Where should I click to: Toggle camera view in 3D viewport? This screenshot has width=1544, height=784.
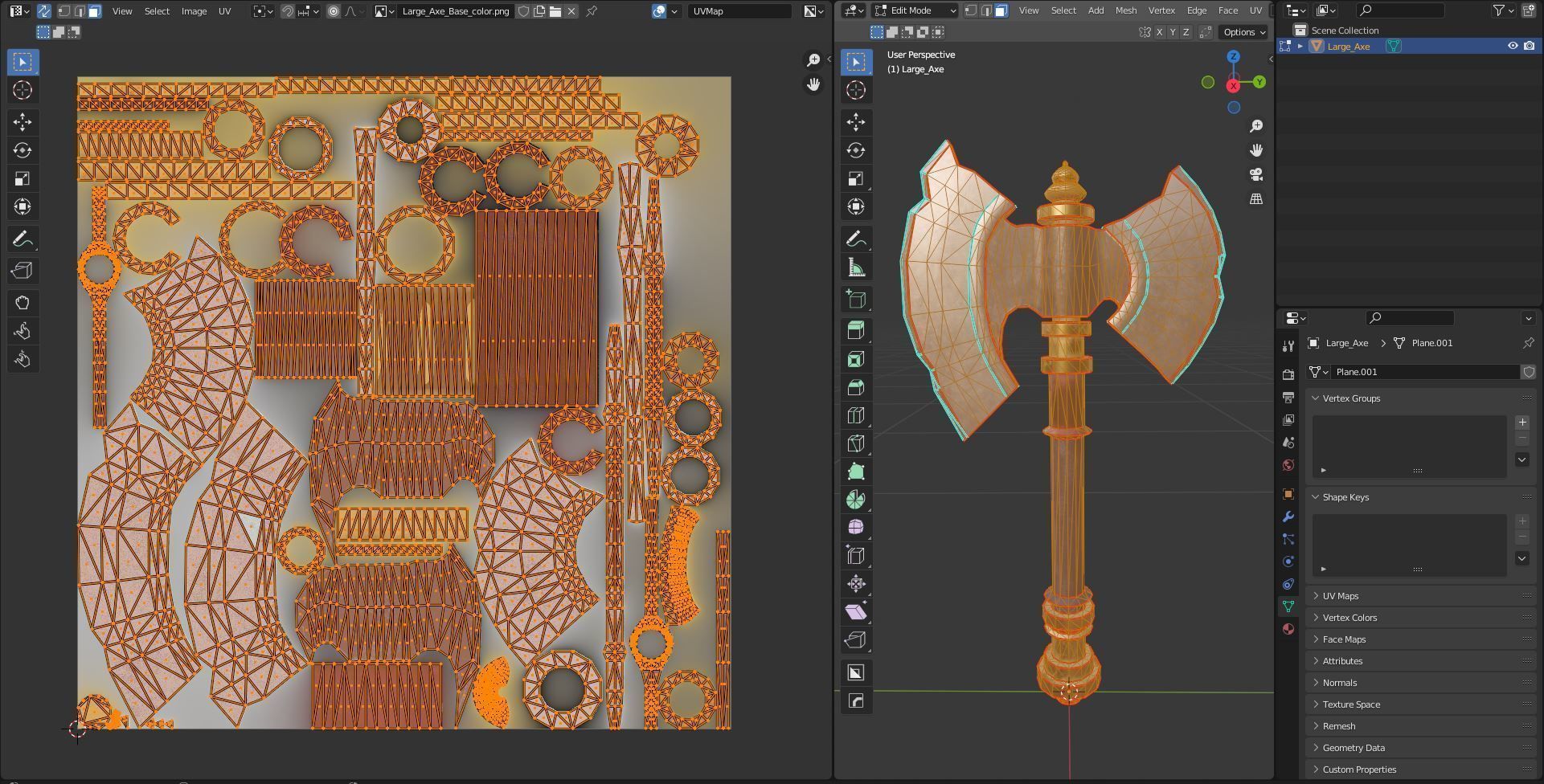click(x=1256, y=174)
